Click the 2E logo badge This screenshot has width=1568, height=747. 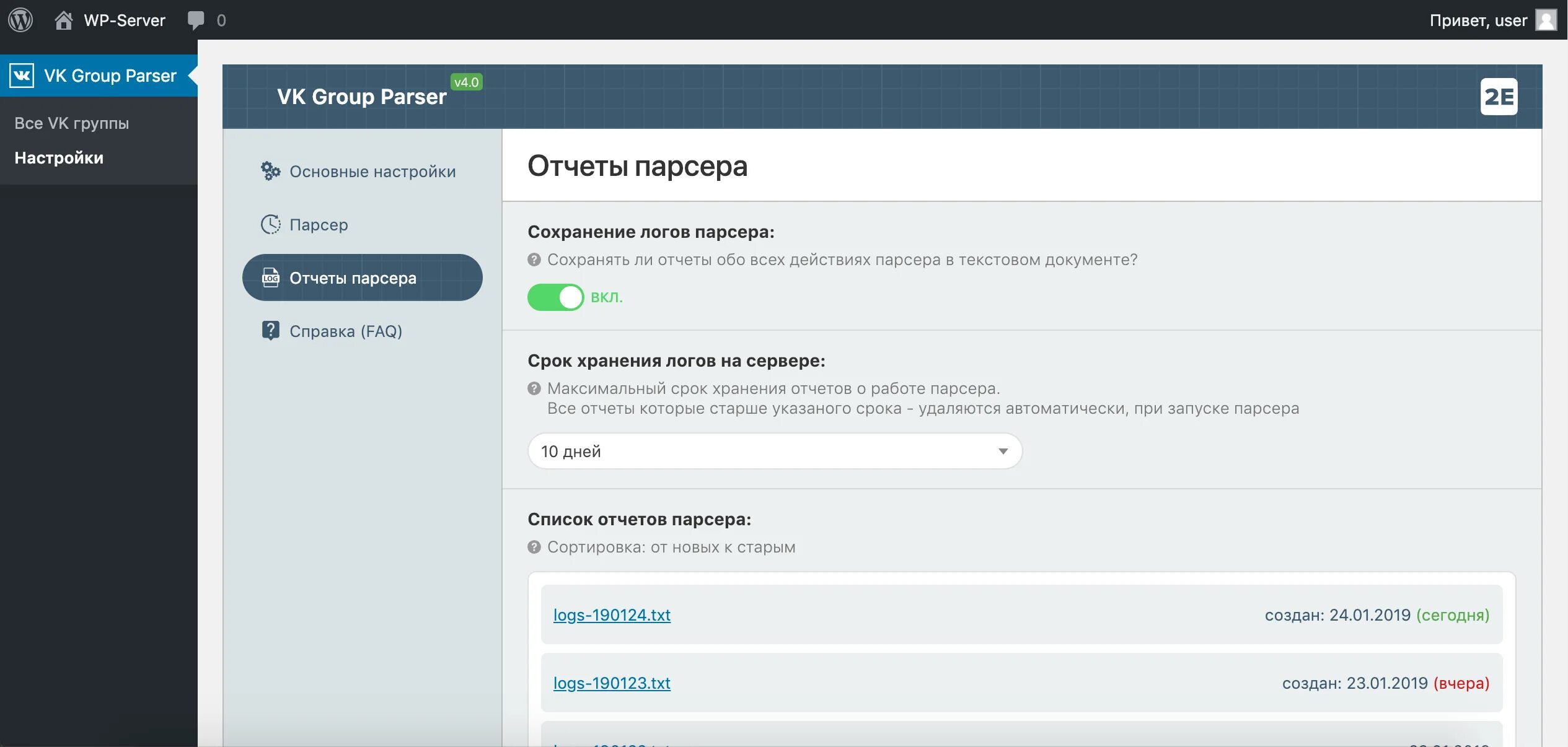pos(1499,97)
